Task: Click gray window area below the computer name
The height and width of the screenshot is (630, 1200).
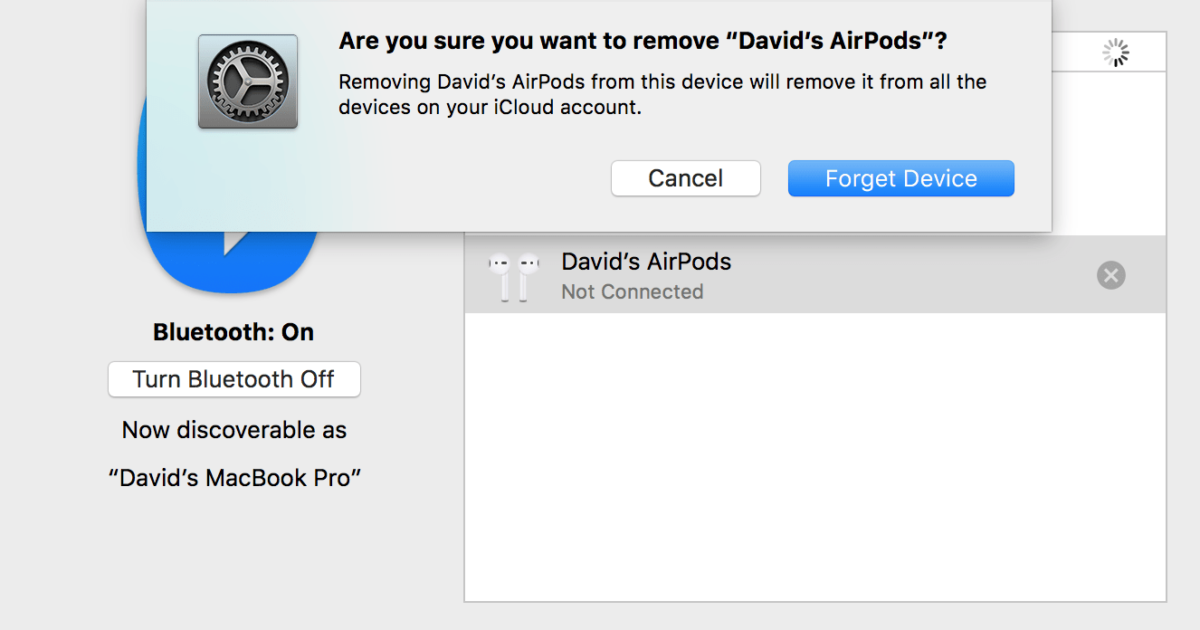Action: click(x=234, y=560)
